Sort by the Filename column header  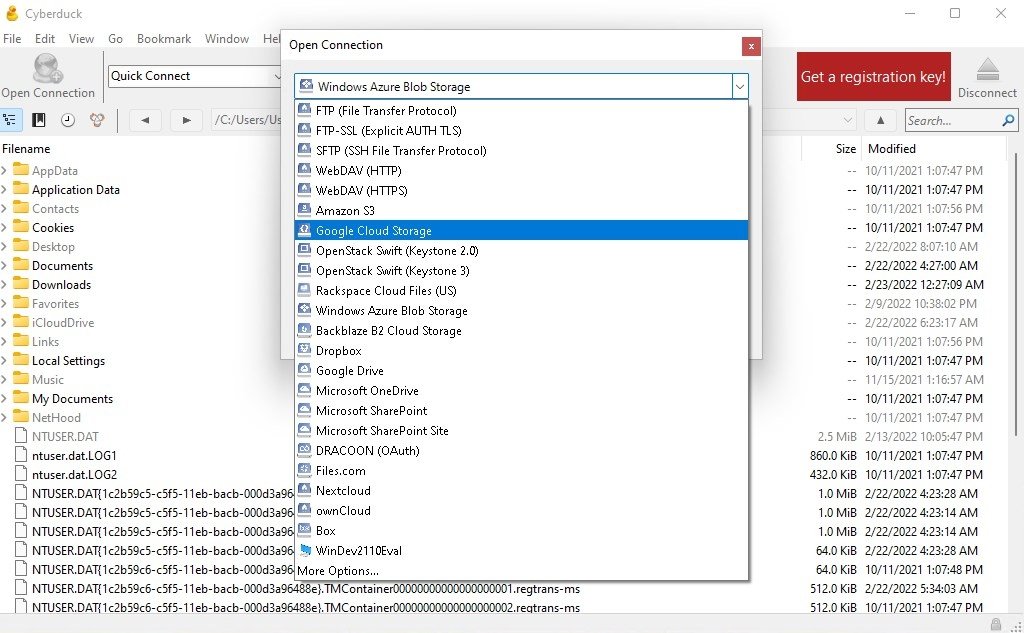(x=26, y=148)
